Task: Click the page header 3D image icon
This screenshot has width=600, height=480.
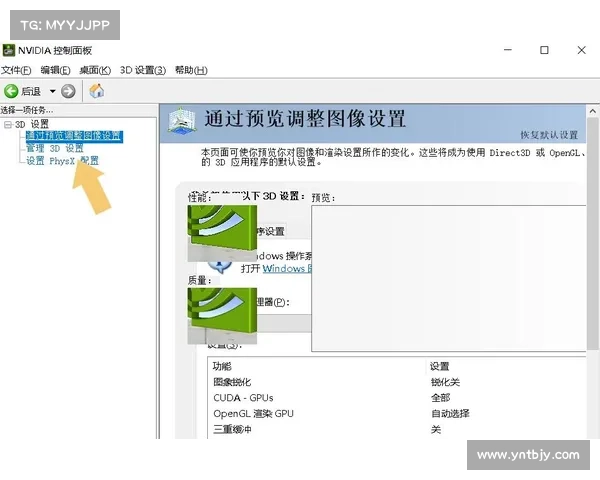Action: tap(183, 119)
